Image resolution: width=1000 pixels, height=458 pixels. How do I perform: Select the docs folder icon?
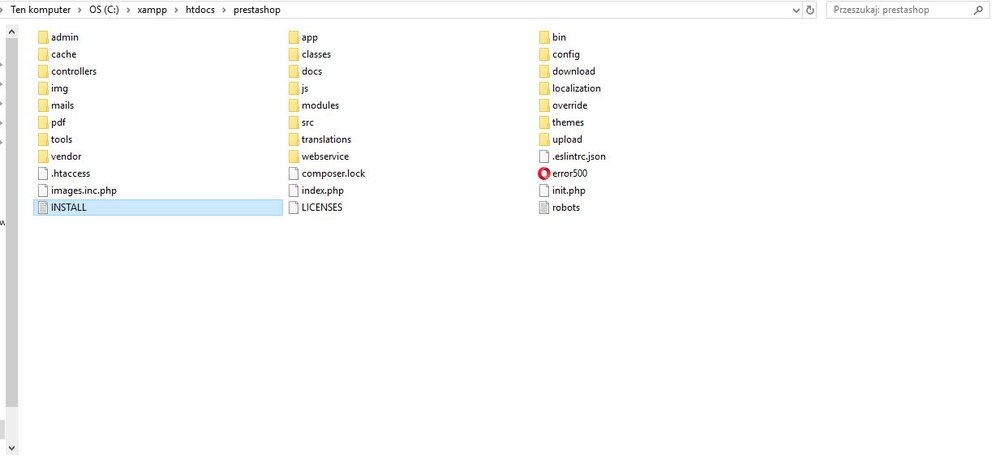point(293,71)
